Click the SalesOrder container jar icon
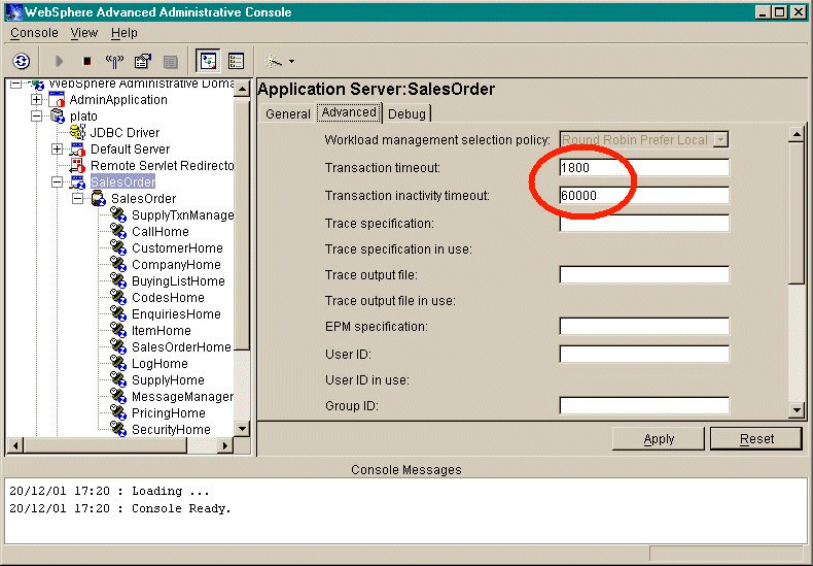This screenshot has width=813, height=566. 98,198
